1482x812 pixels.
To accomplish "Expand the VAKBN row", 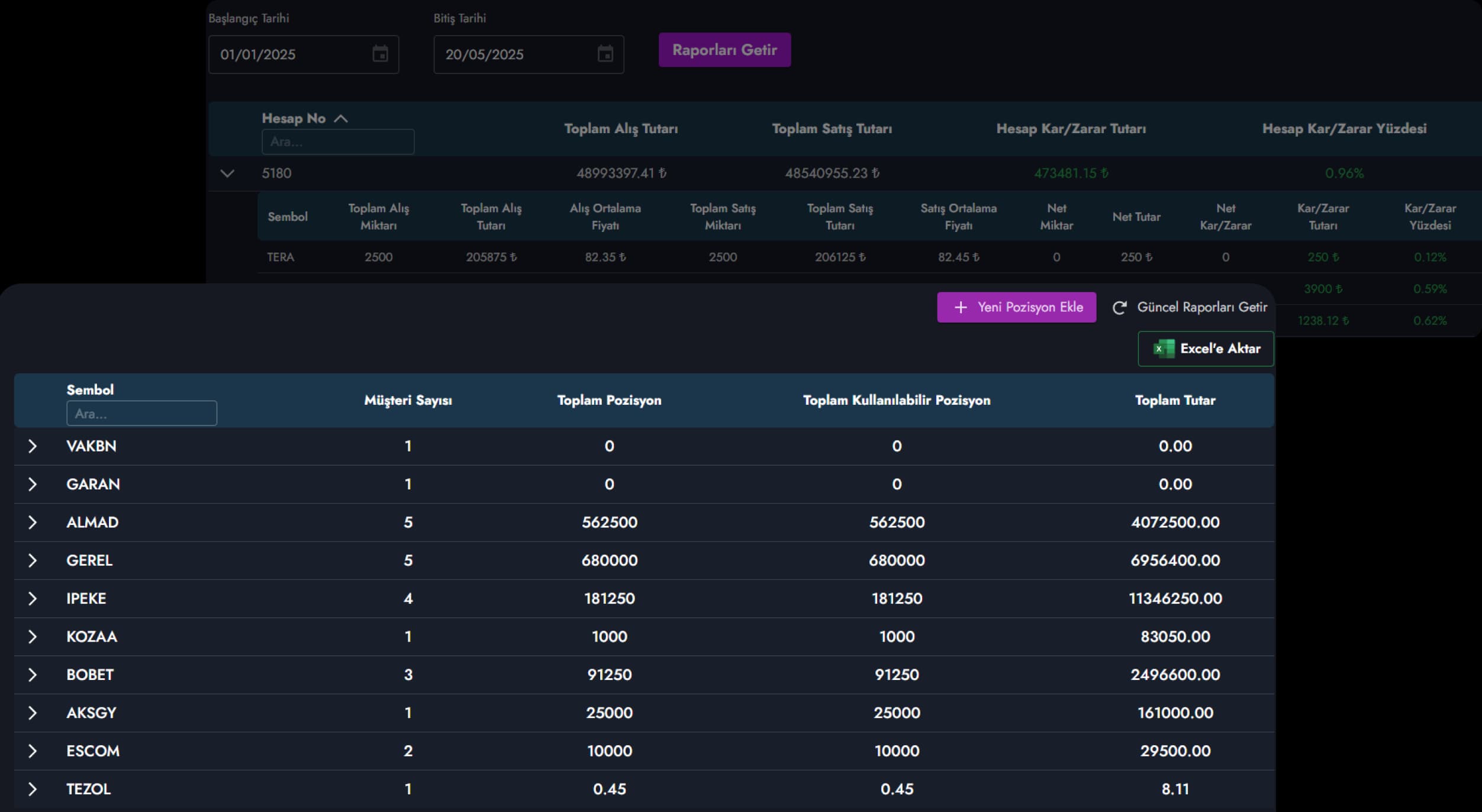I will coord(33,446).
